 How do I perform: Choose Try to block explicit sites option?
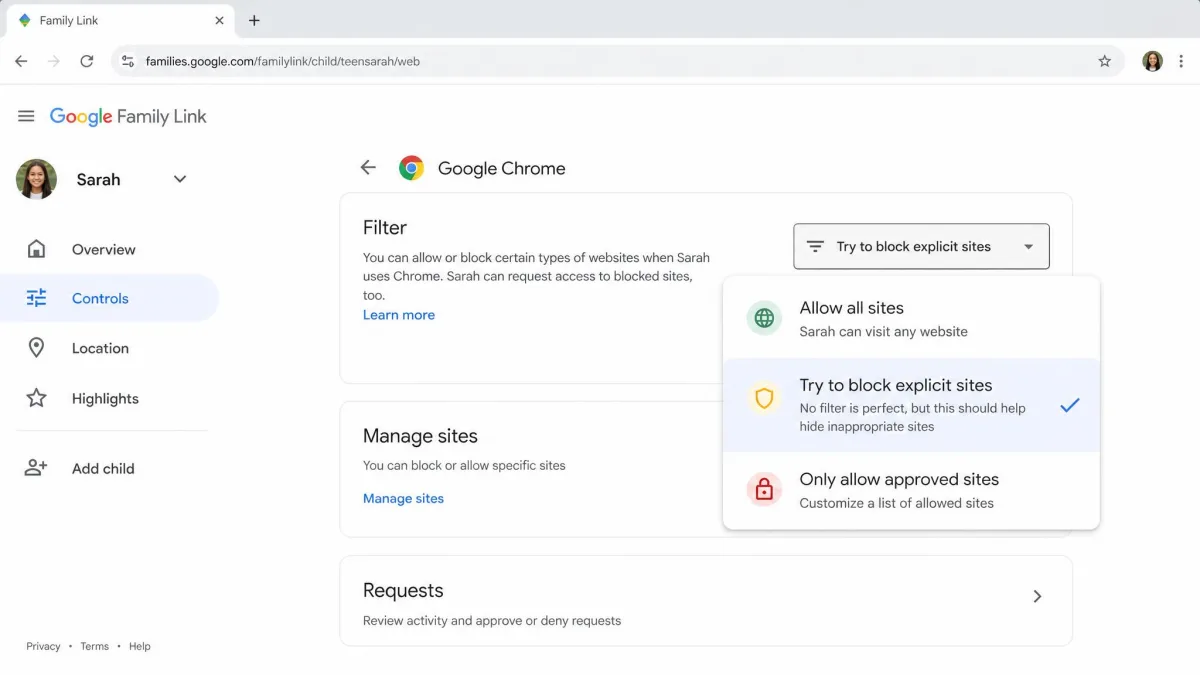(911, 405)
